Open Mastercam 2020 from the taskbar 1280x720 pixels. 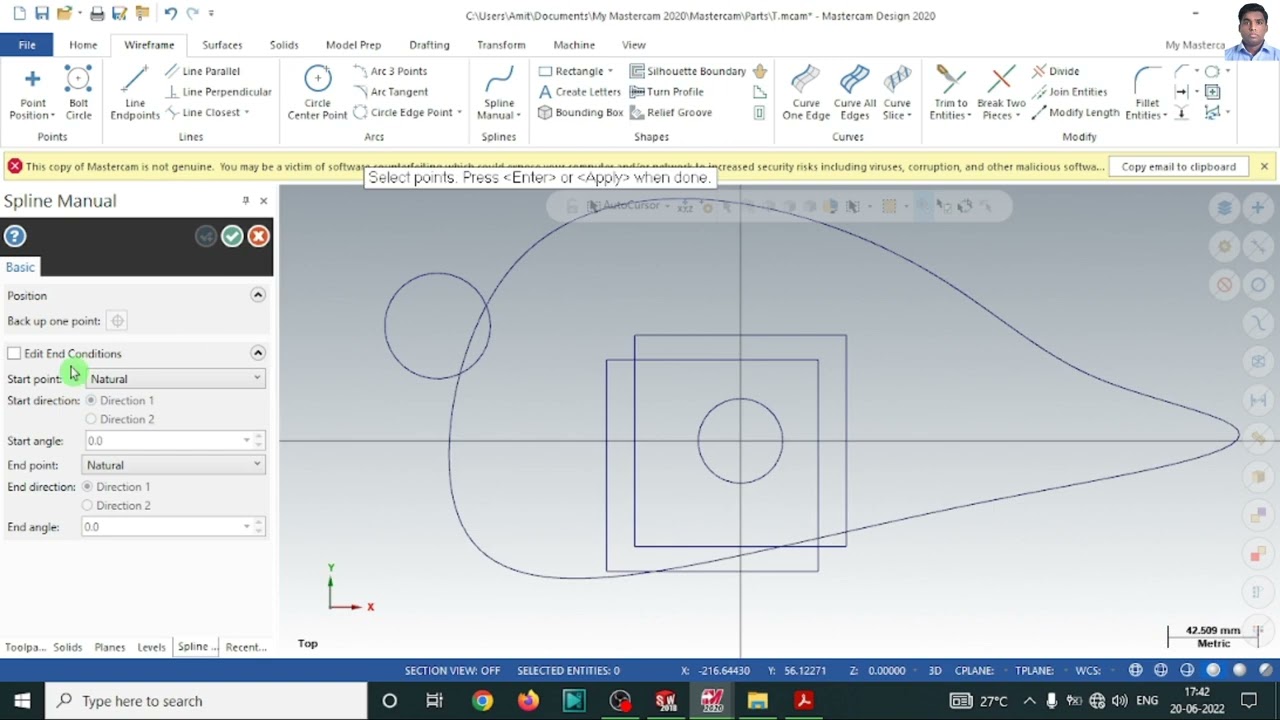(x=712, y=701)
